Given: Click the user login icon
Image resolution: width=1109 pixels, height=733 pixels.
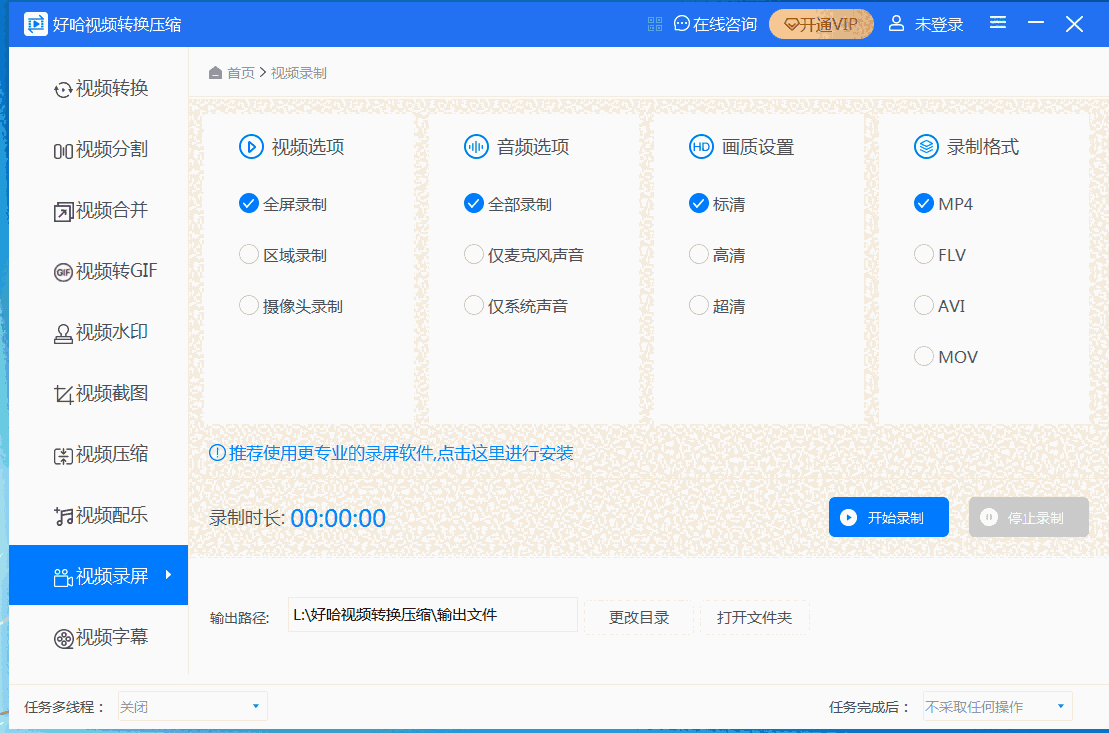Looking at the screenshot, I should [x=896, y=24].
